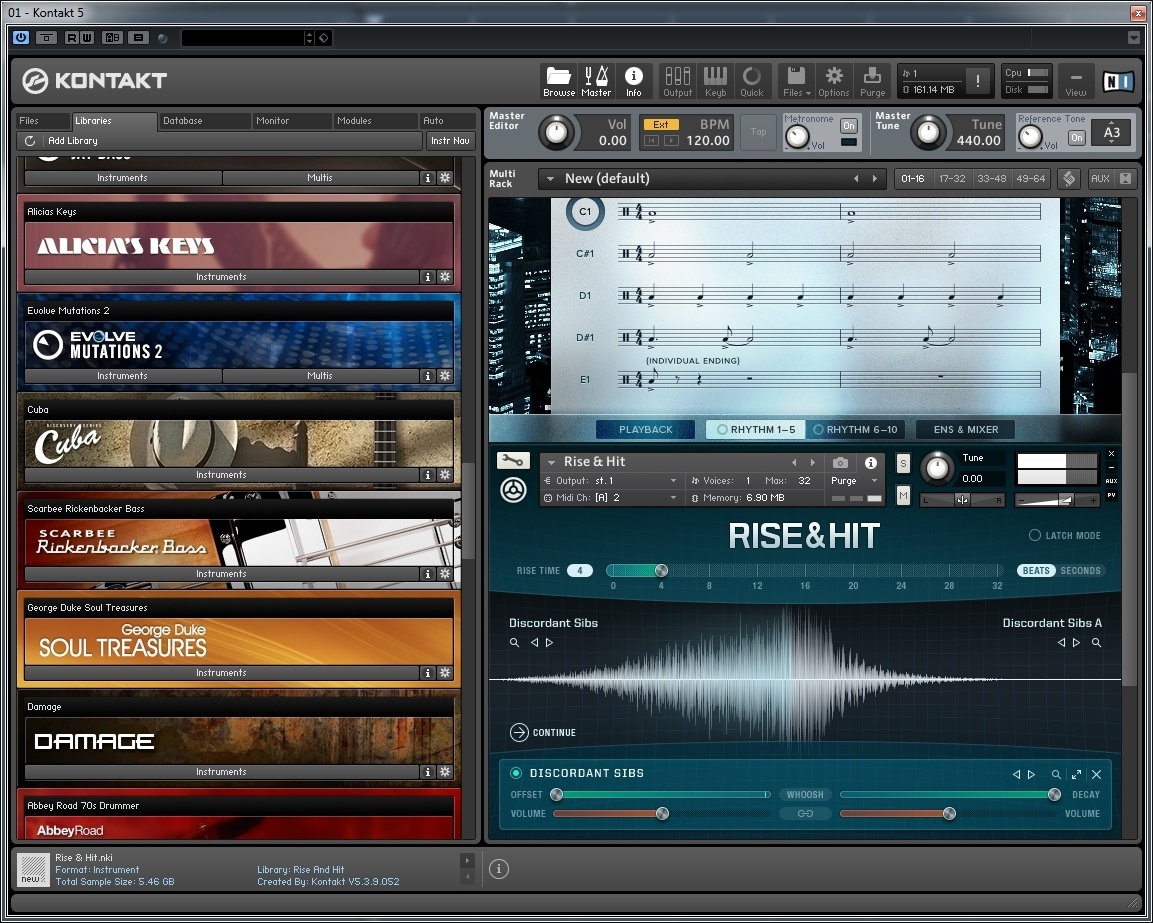Screen dimensions: 1153x923
Task: Enable Latch Mode
Action: [x=1035, y=535]
